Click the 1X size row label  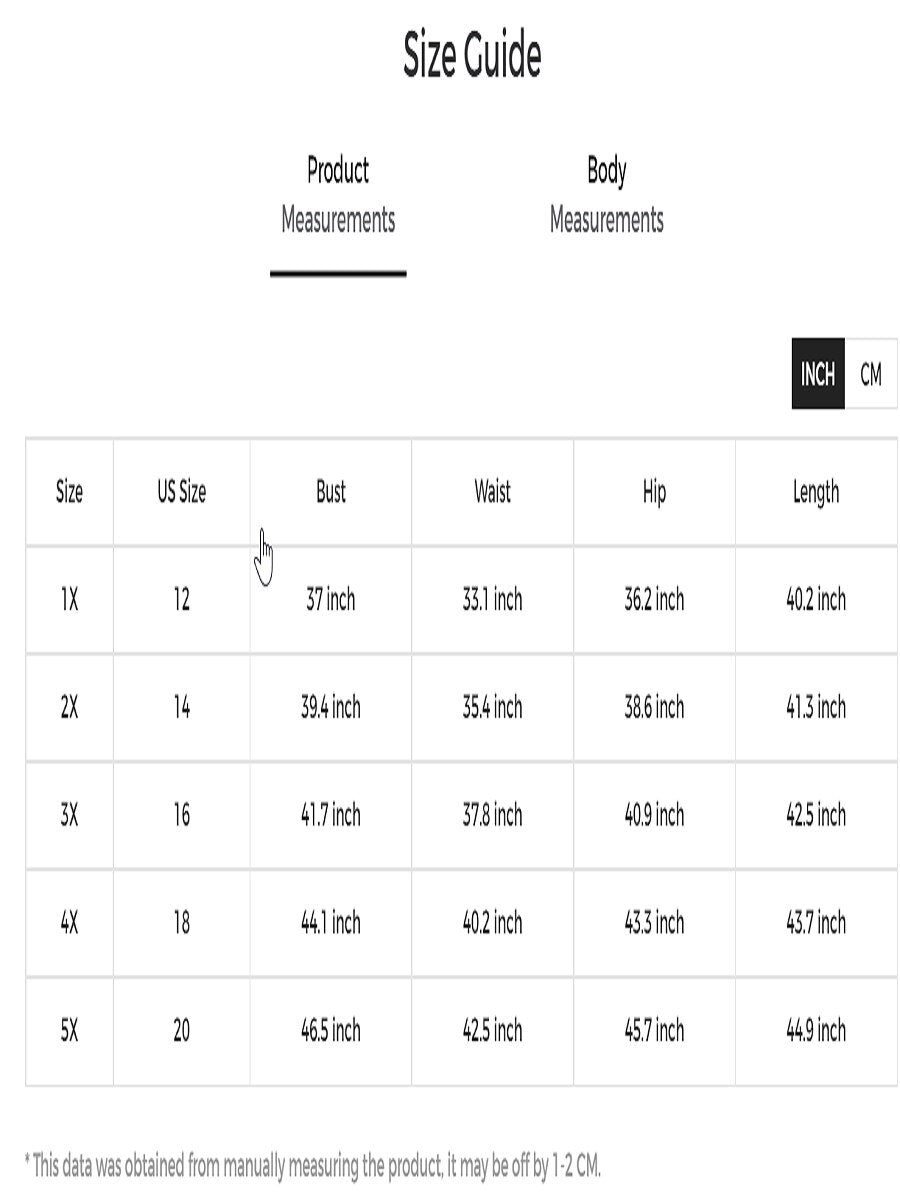(69, 600)
